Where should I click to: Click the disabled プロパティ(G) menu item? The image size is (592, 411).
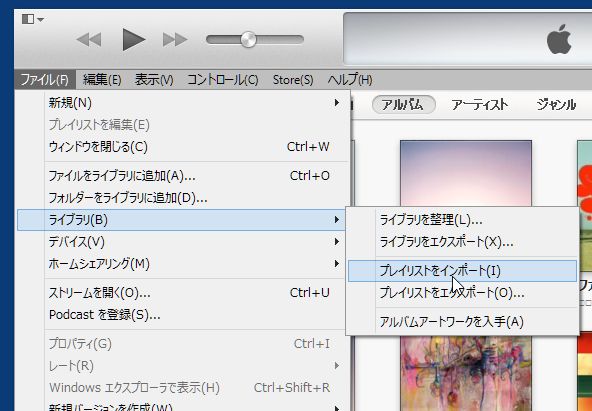pyautogui.click(x=181, y=344)
